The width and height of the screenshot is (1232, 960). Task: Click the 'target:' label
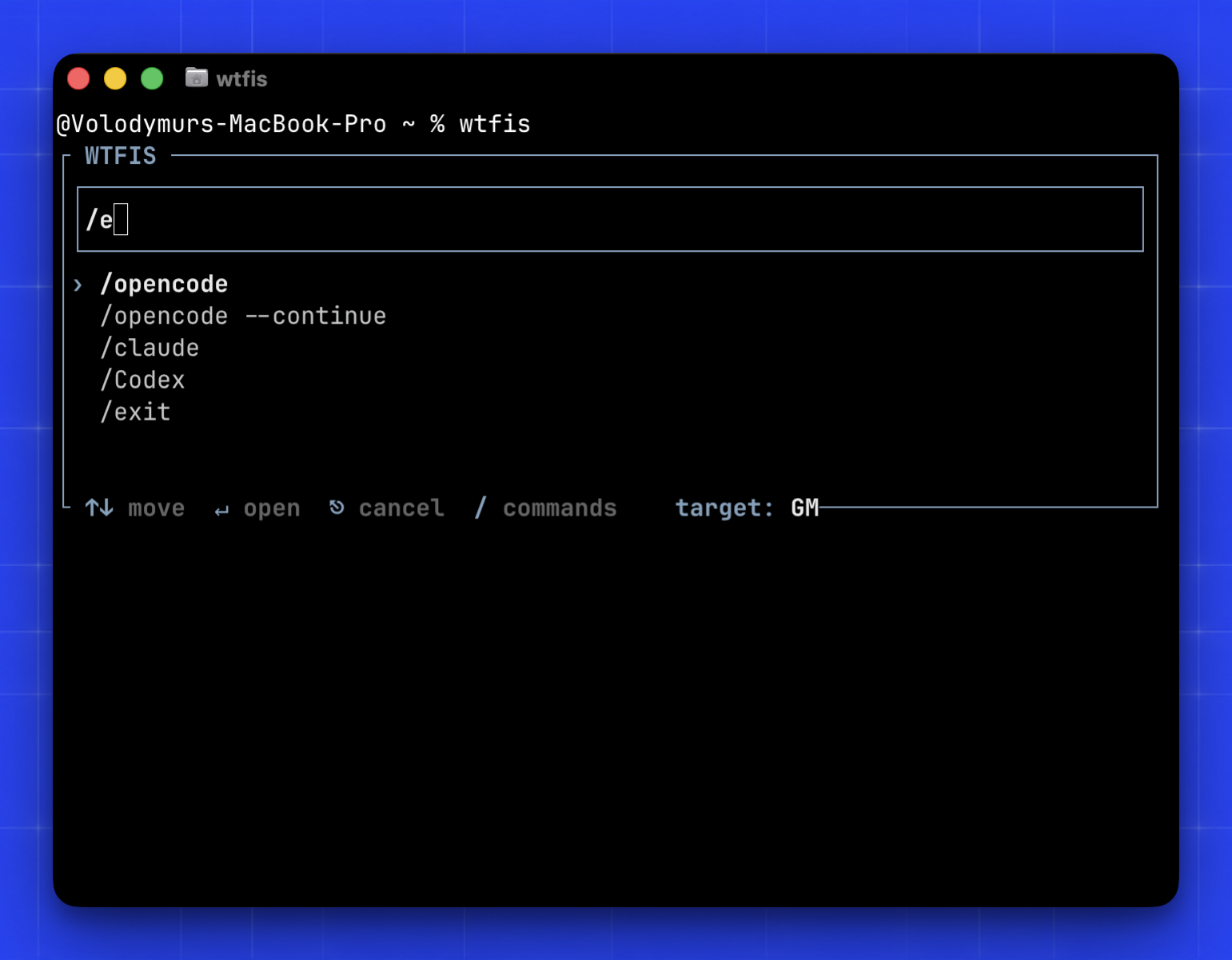pyautogui.click(x=724, y=508)
